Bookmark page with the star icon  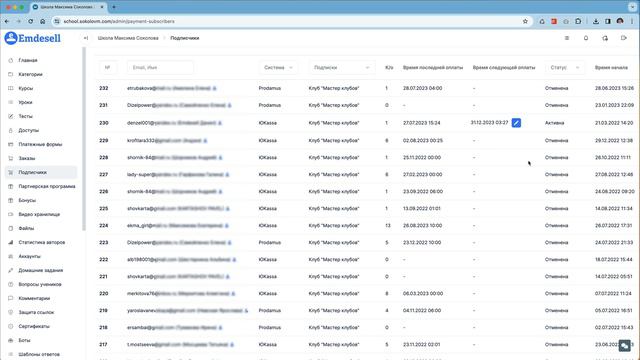(525, 21)
